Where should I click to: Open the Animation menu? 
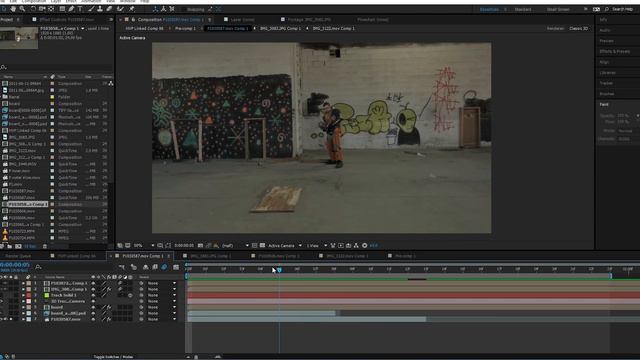91,2
